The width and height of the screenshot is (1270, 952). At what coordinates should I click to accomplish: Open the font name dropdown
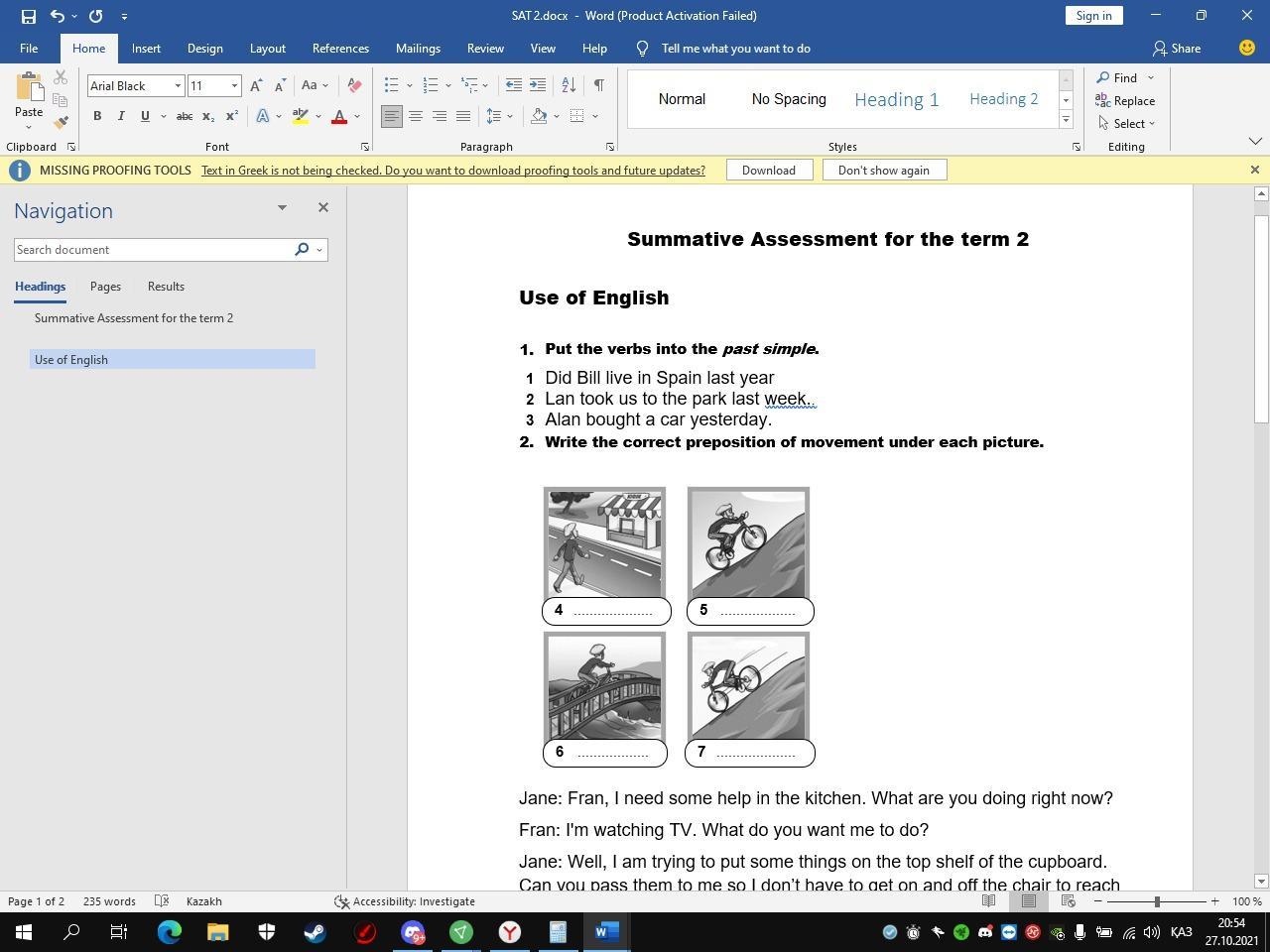178,86
